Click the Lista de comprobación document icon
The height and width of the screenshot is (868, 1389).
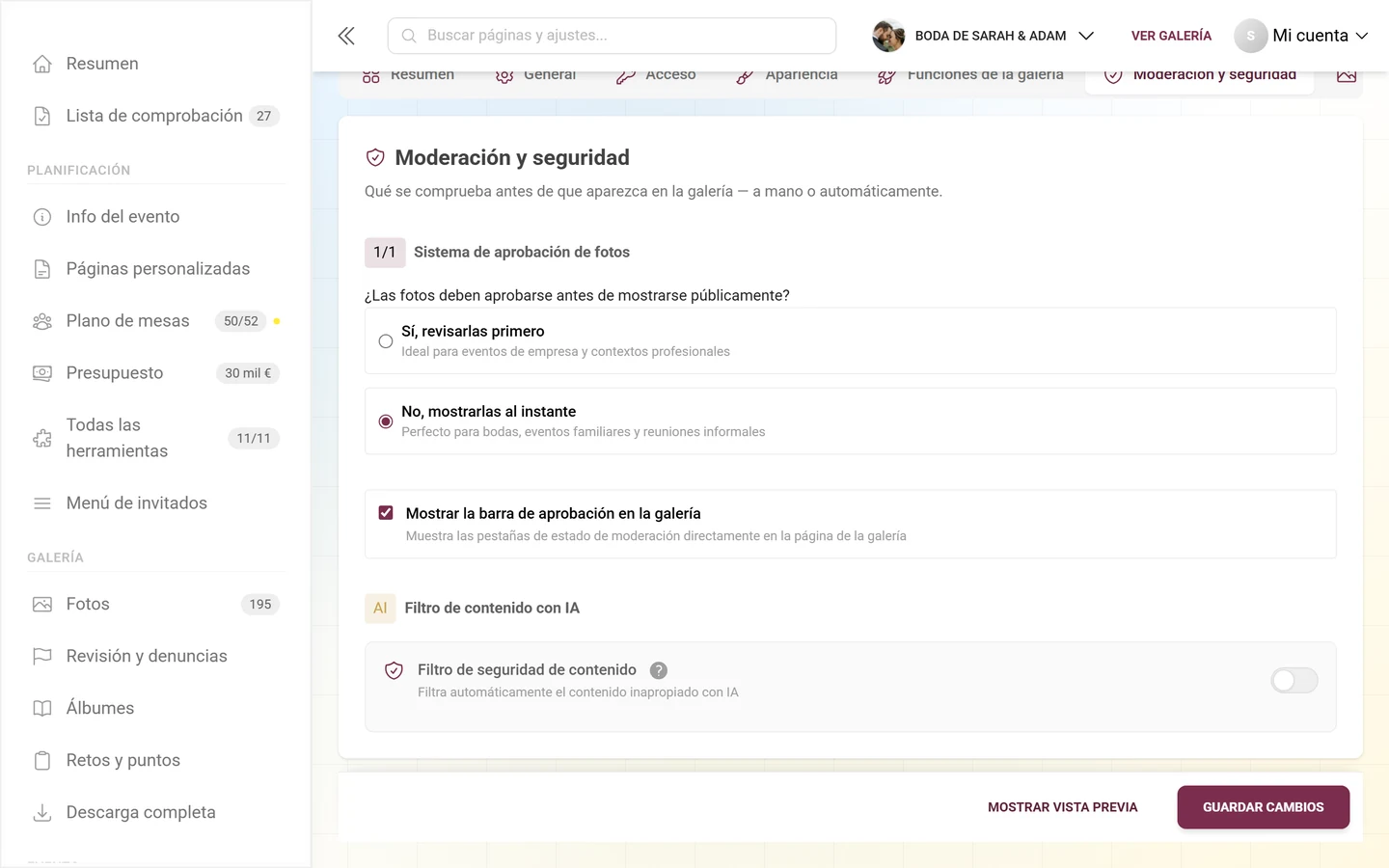42,116
